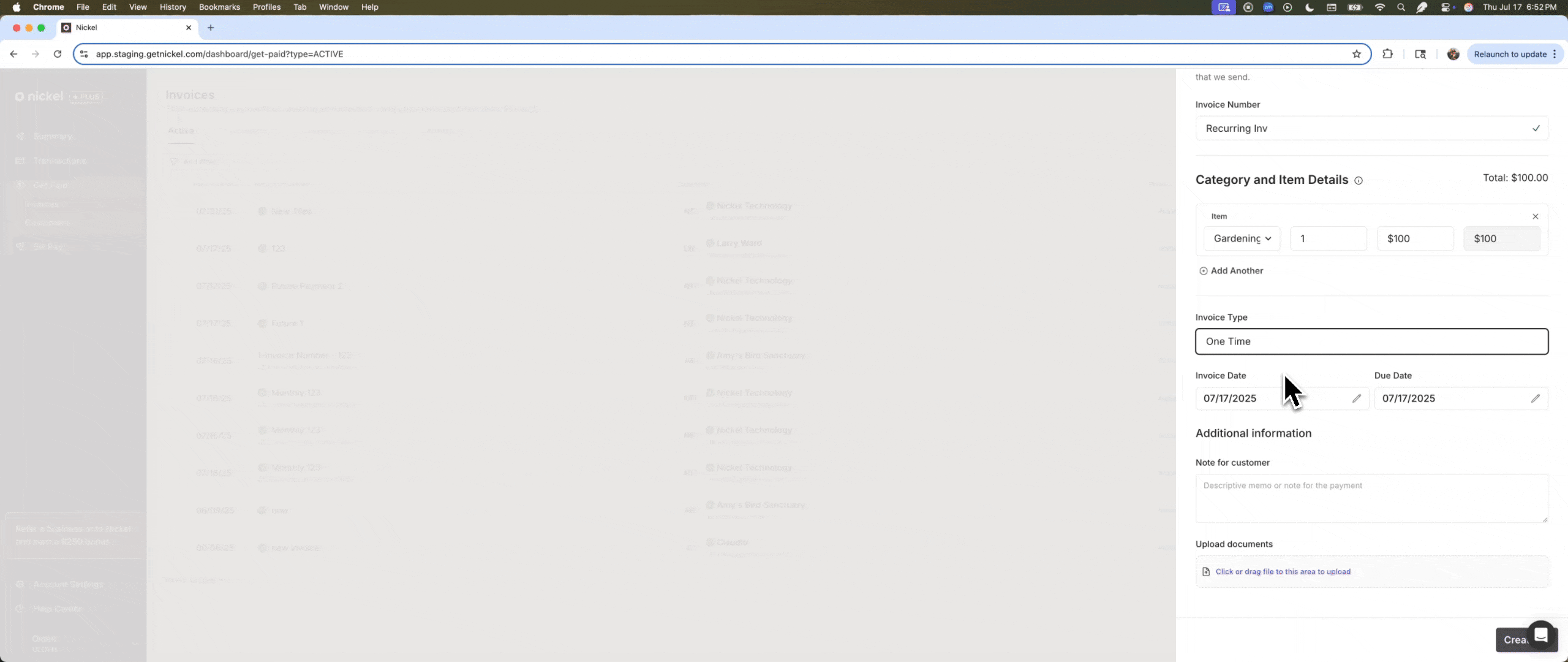
Task: Remove the item row with the X icon
Action: coord(1535,216)
